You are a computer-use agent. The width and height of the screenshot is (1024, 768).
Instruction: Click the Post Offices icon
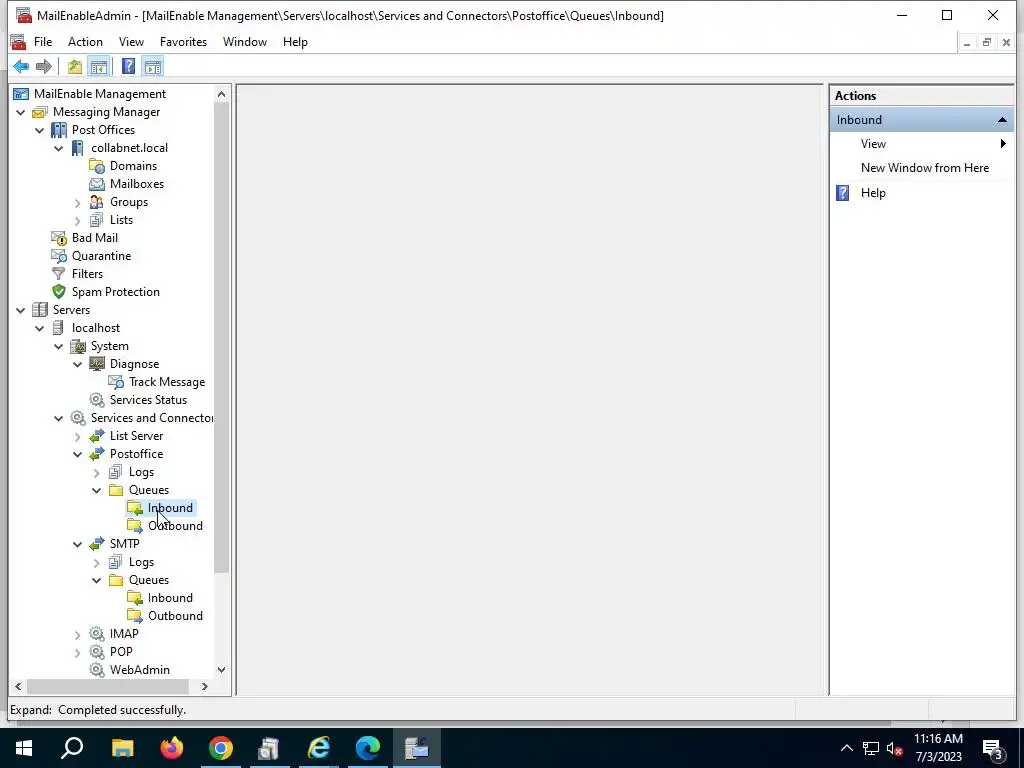(x=59, y=130)
